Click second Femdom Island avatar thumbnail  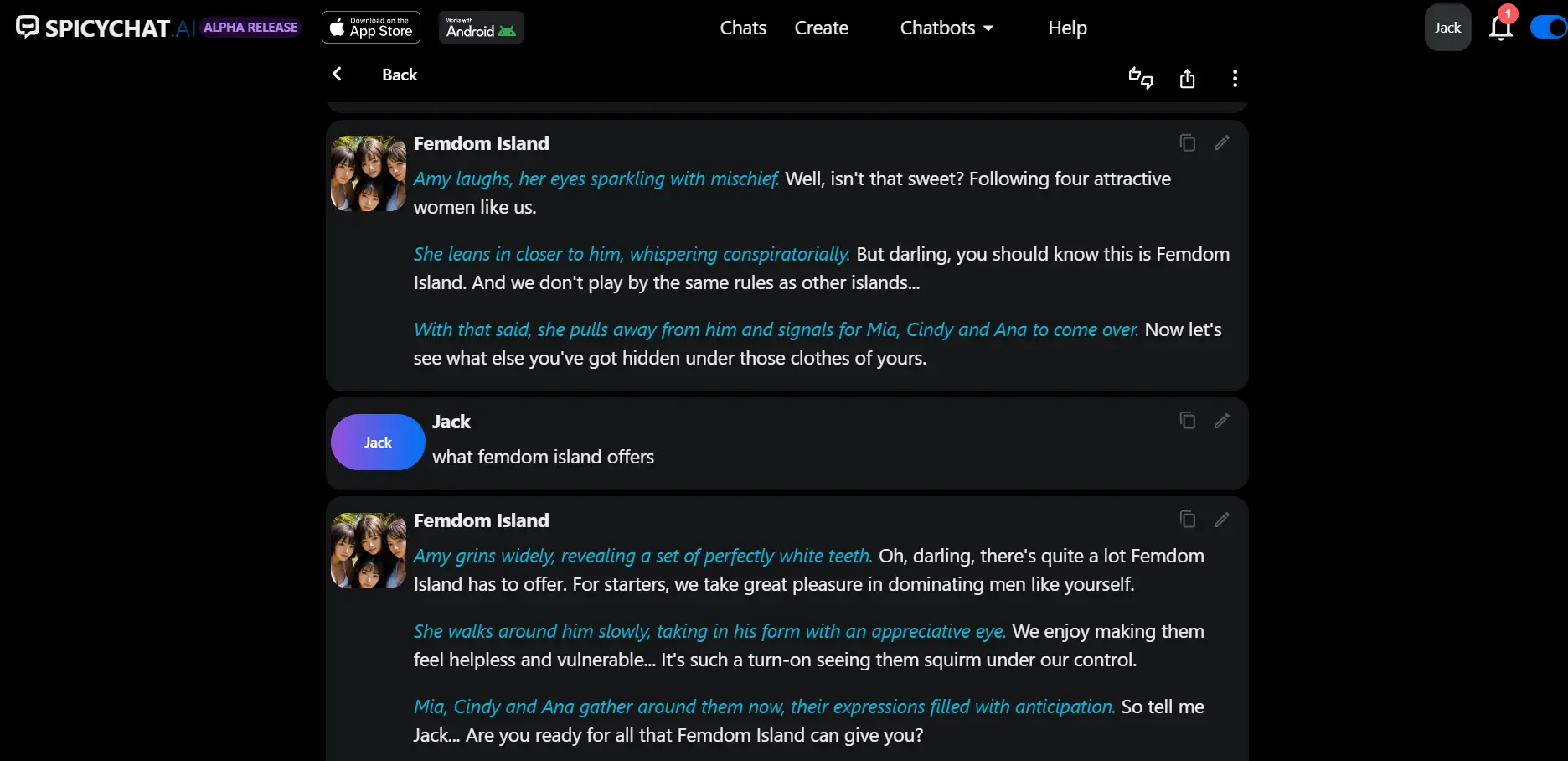(369, 551)
